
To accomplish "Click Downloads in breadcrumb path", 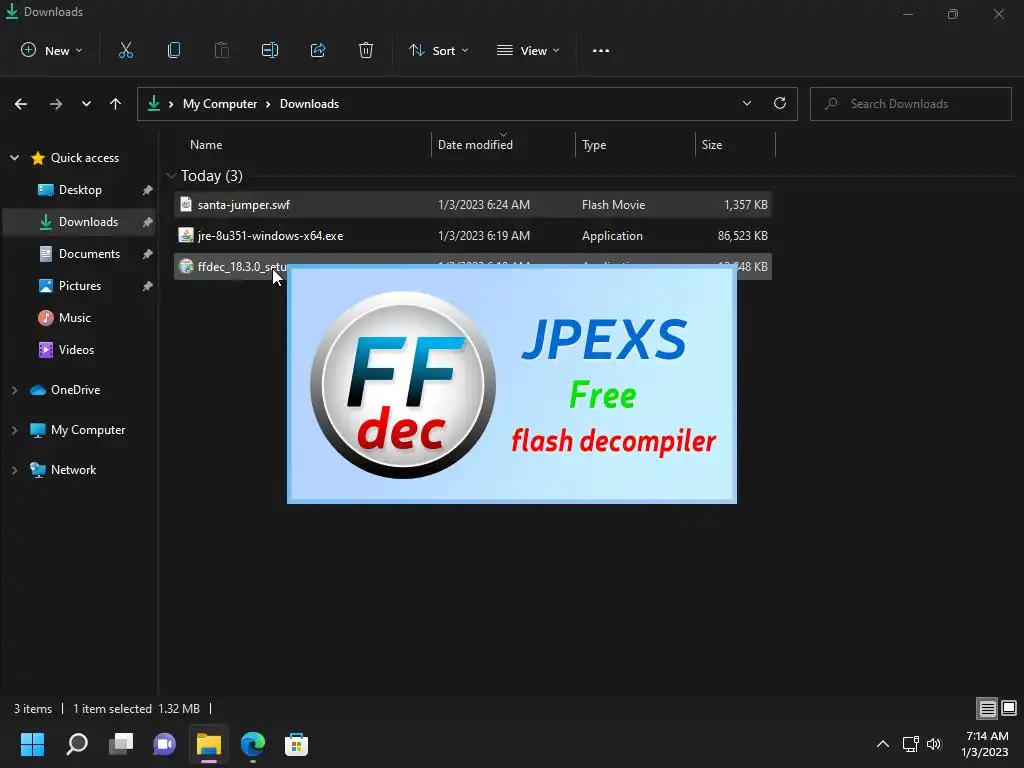I will pyautogui.click(x=310, y=104).
